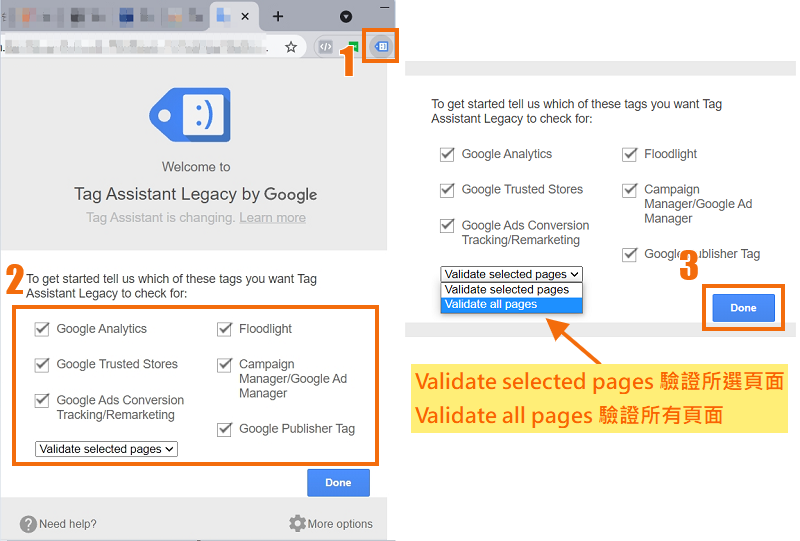Toggle Google Publisher Tag in left panel
Image resolution: width=800 pixels, height=541 pixels.
point(224,429)
